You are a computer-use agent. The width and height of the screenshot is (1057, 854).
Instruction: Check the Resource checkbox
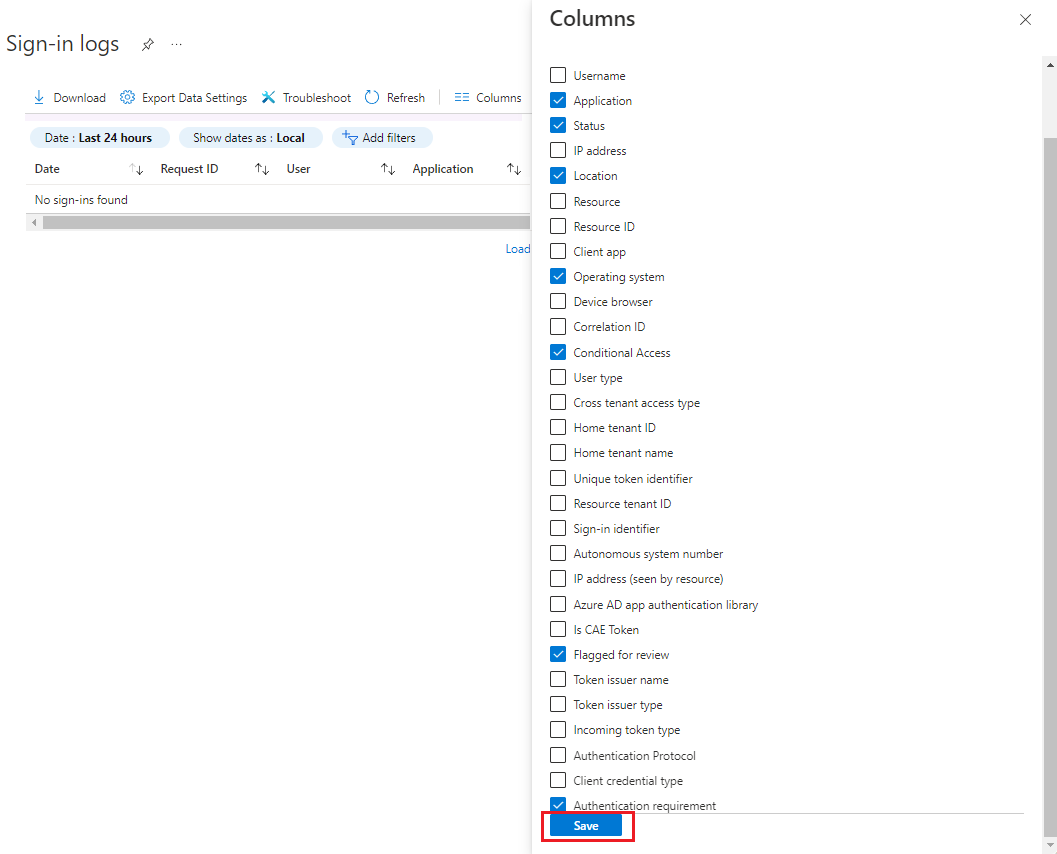click(558, 202)
